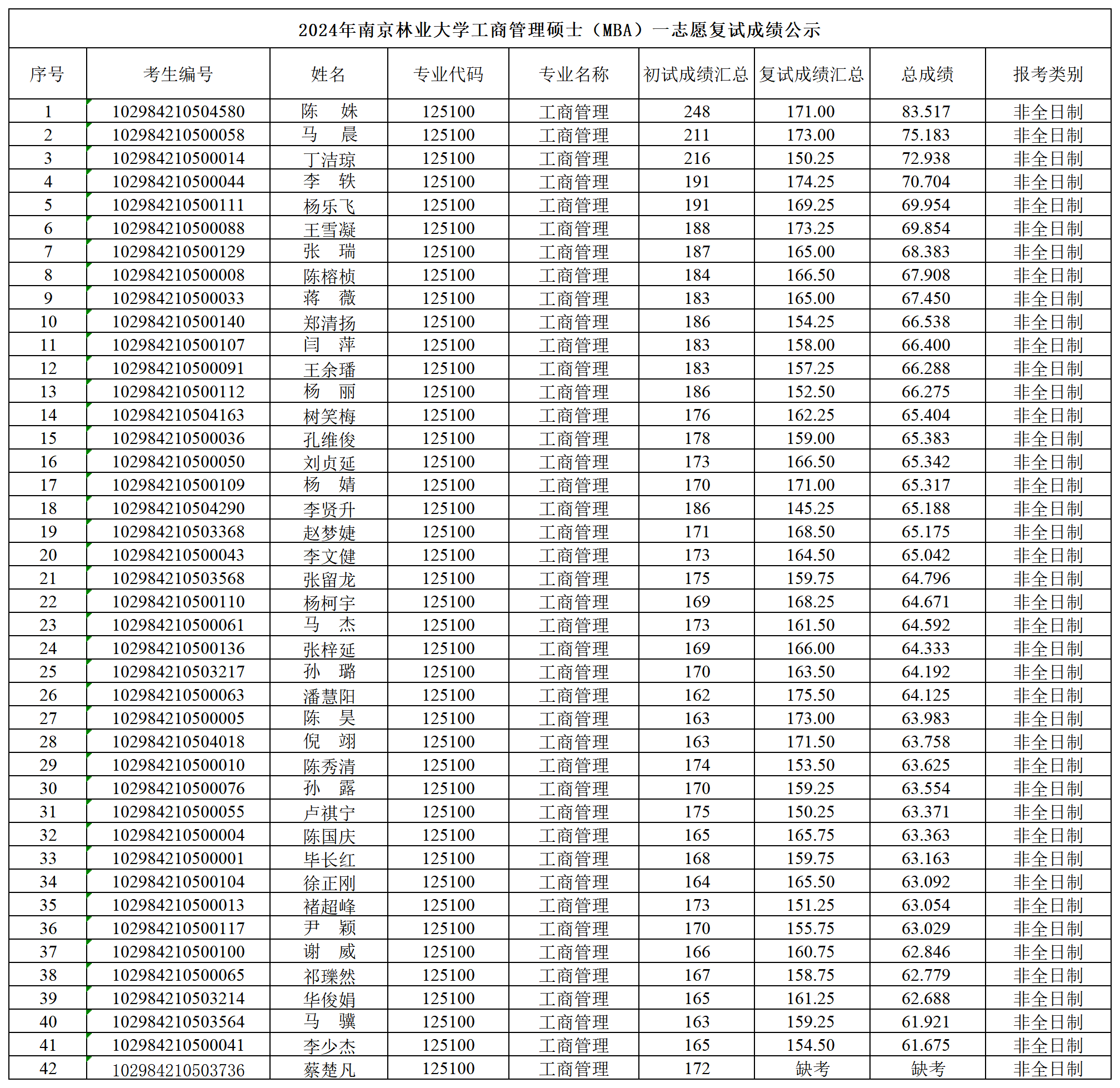
Task: Select the name cell 蔡楚凡
Action: click(329, 1069)
